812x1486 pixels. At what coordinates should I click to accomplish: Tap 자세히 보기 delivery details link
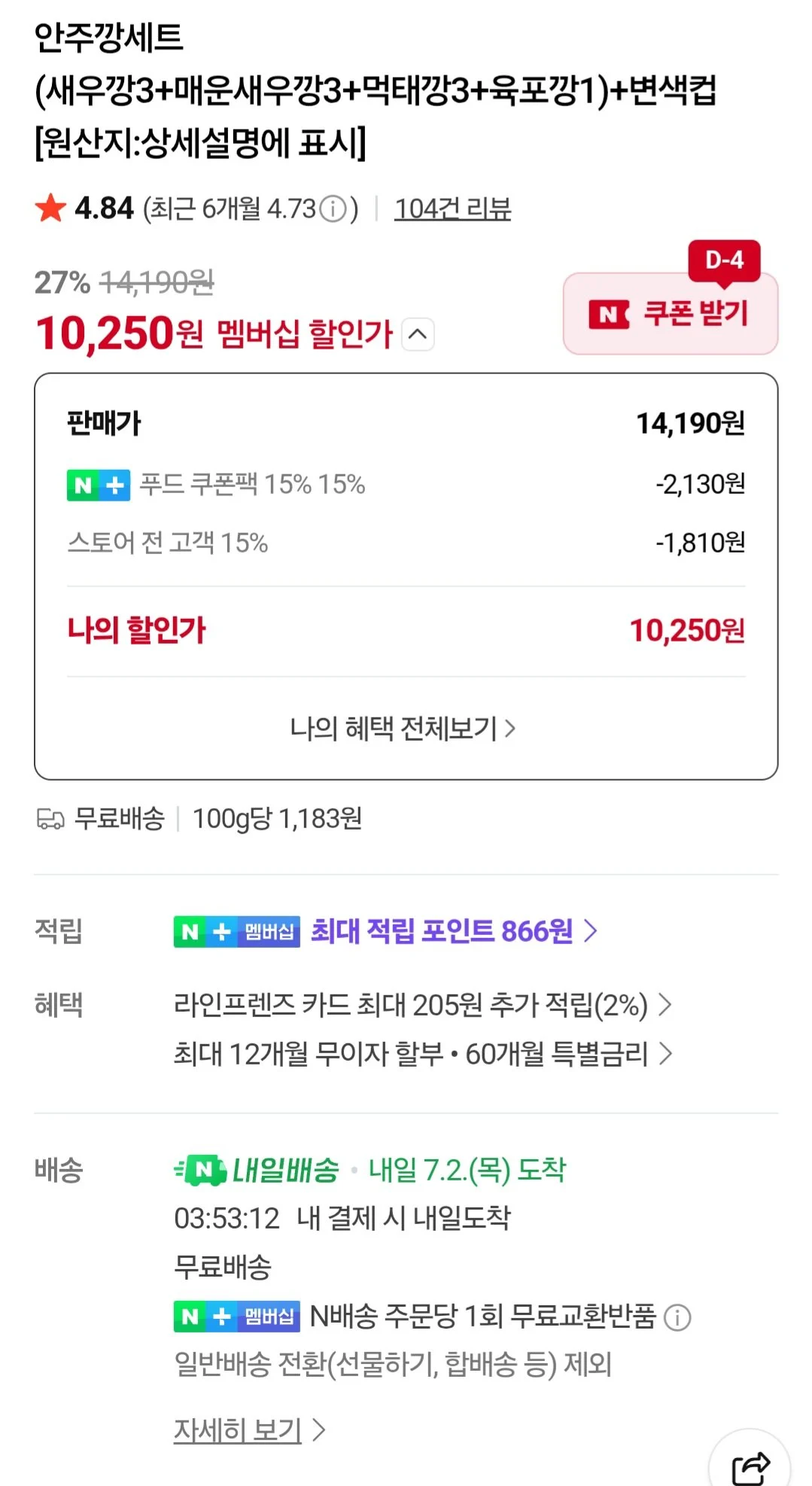(x=249, y=1430)
